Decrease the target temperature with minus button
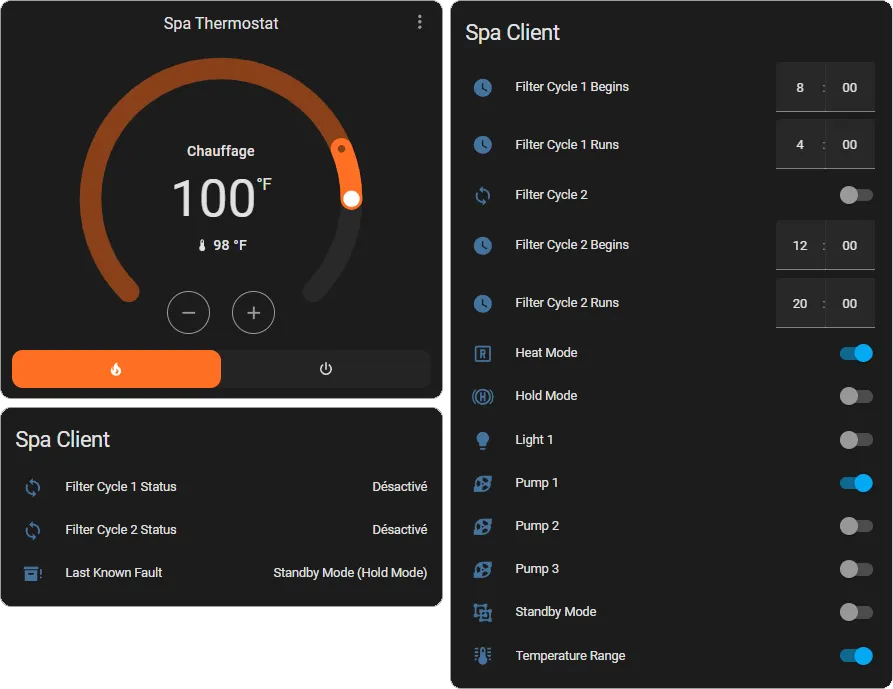 click(189, 313)
